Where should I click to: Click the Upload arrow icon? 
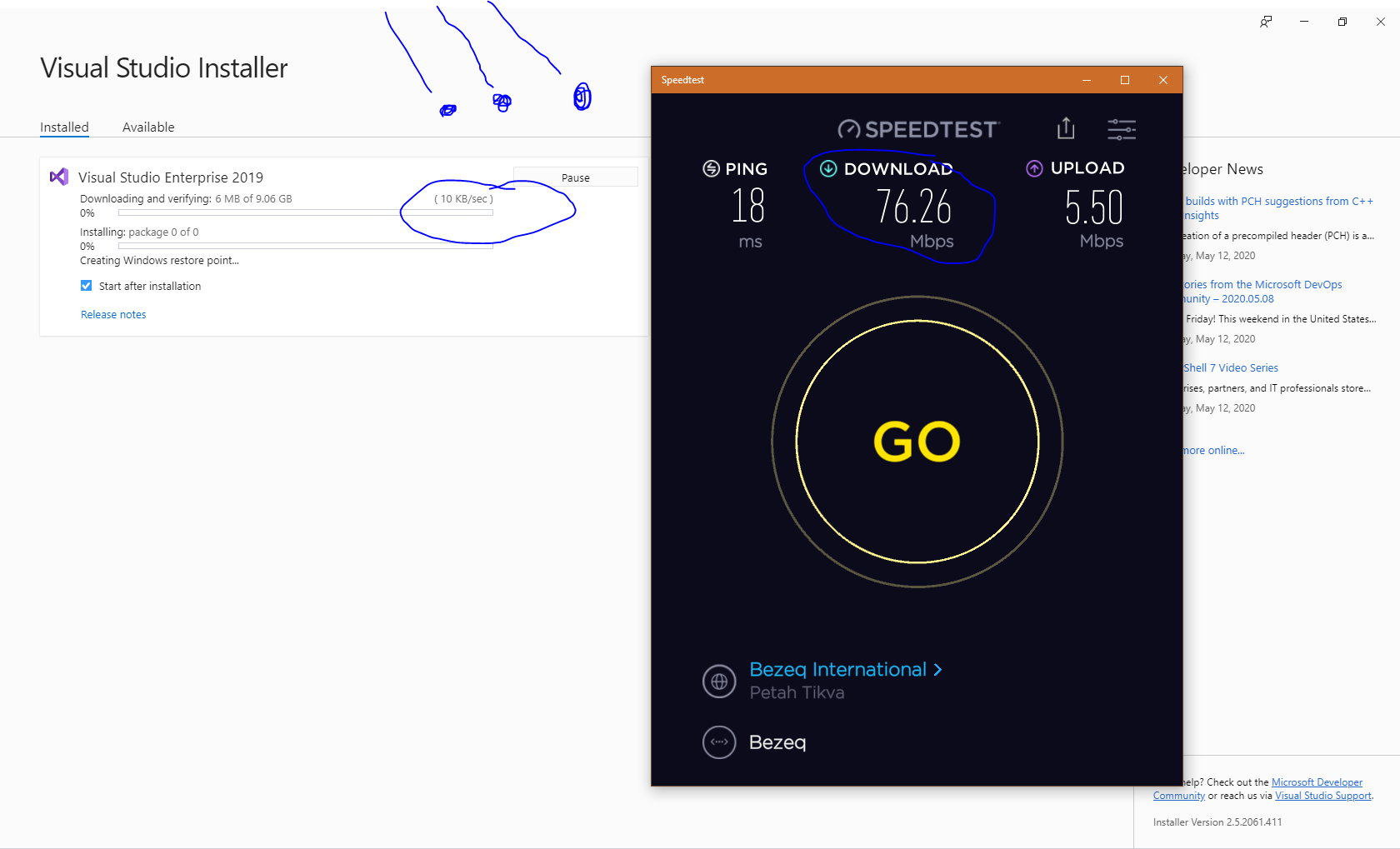coord(1034,168)
